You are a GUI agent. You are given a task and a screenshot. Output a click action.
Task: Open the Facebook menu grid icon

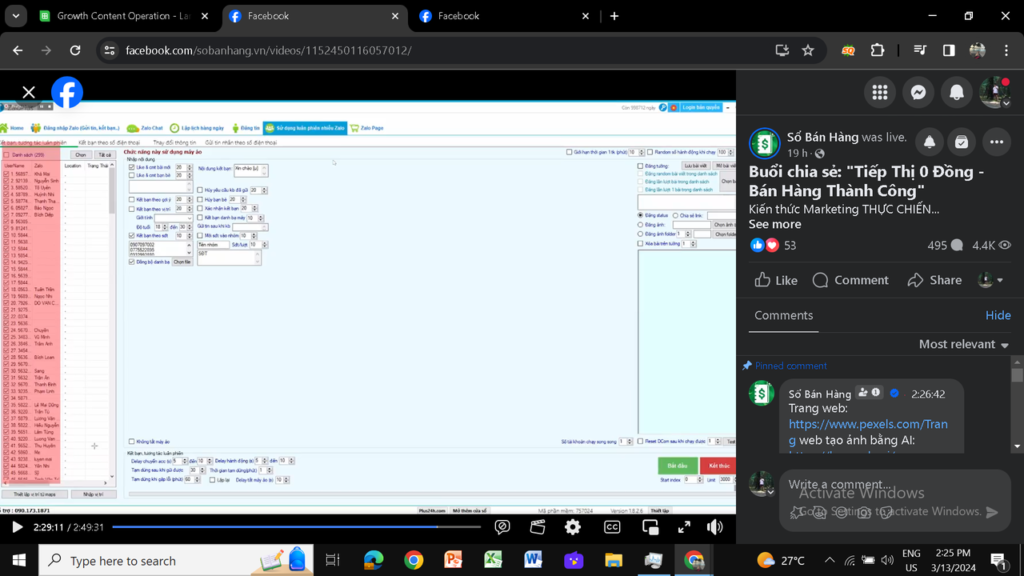pyautogui.click(x=880, y=92)
